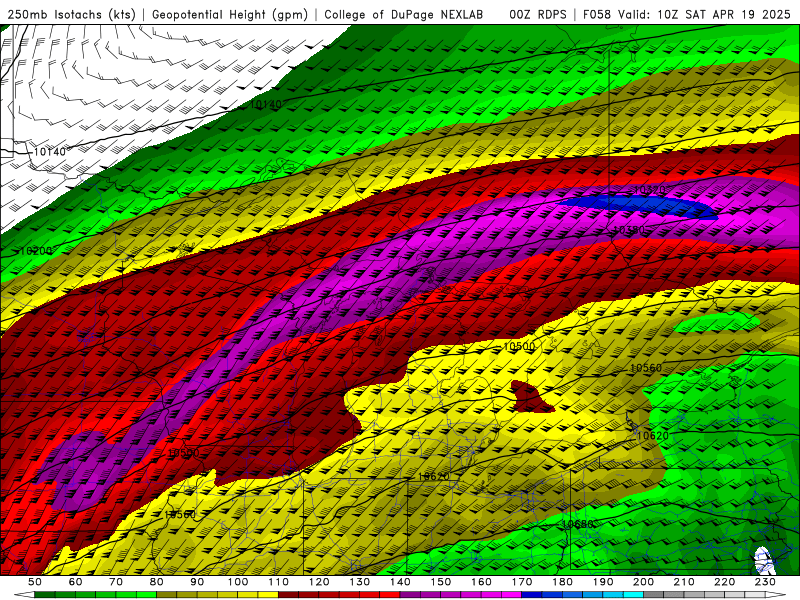Click the 200 knot color scale label
This screenshot has width=800, height=600.
coord(643,582)
